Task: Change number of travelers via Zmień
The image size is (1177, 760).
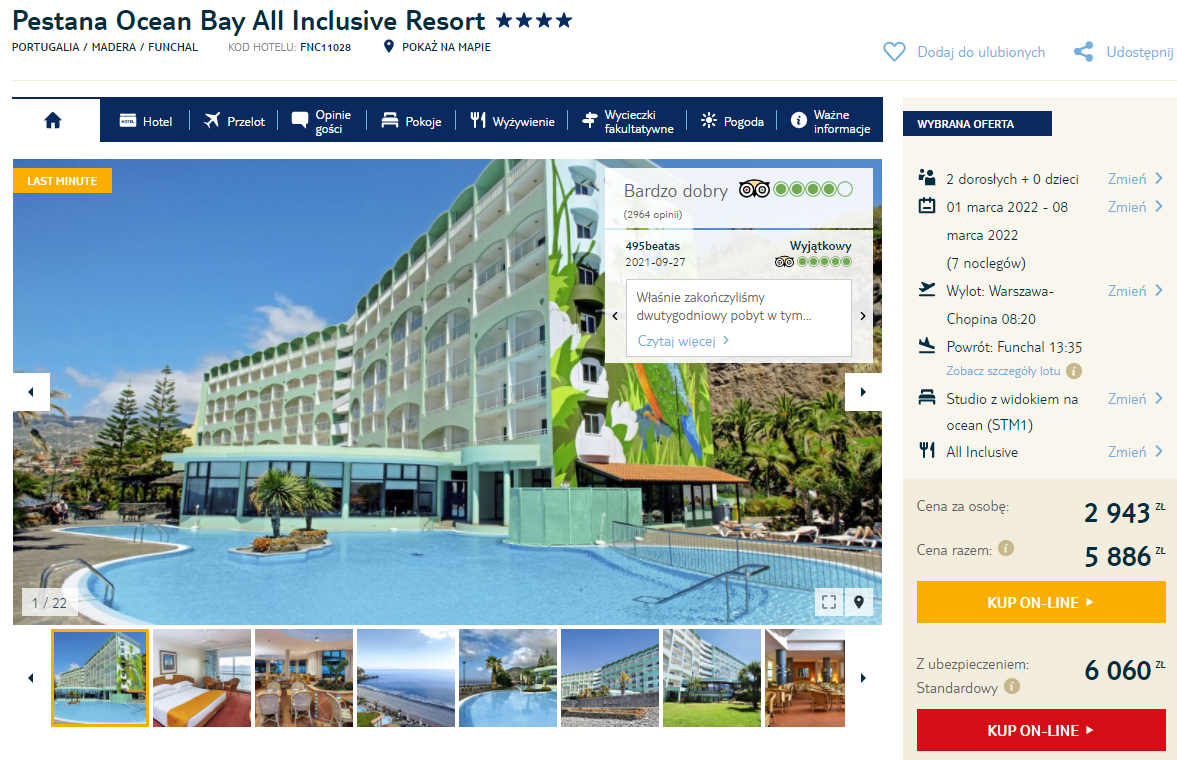Action: point(1135,179)
